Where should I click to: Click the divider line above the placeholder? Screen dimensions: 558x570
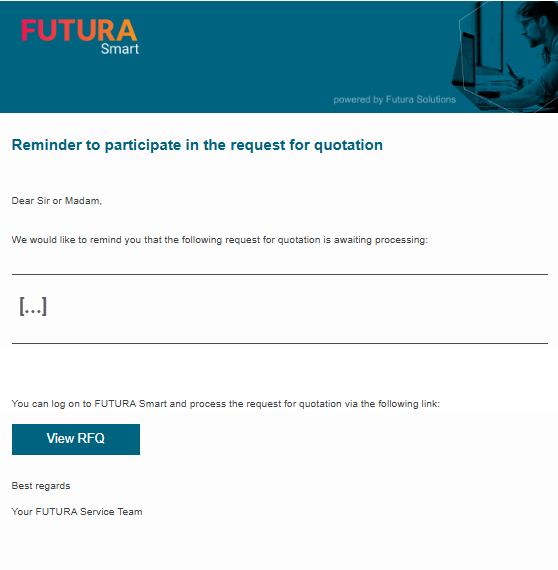[x=280, y=274]
